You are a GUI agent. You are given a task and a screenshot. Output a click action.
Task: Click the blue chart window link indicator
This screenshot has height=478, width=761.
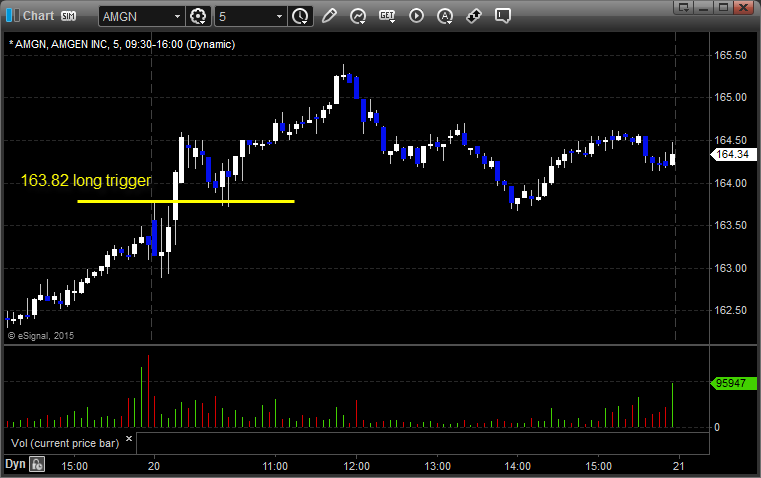click(13, 15)
